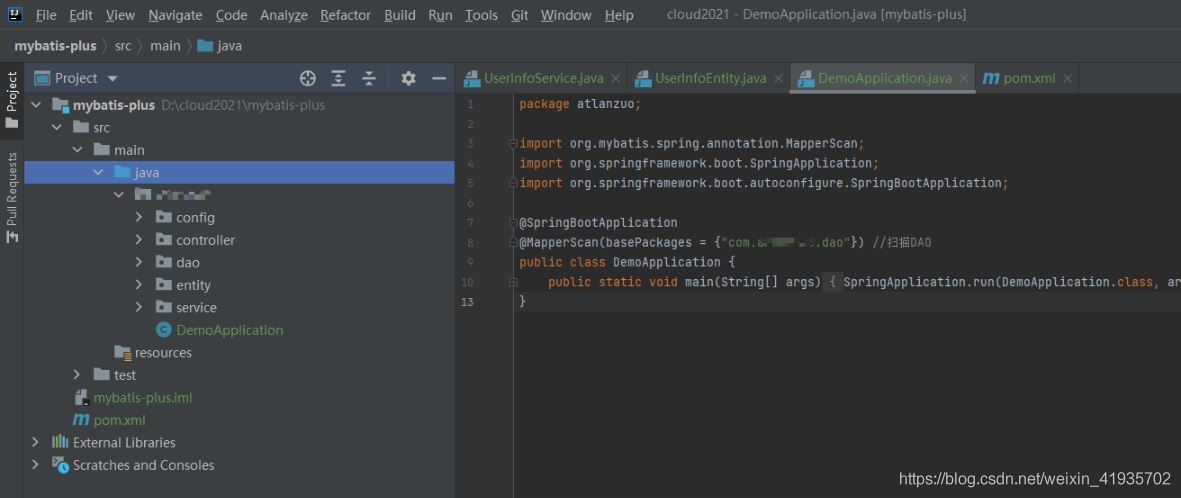Click the Collapse All icon in Project panel
Image resolution: width=1181 pixels, height=498 pixels.
coord(369,78)
